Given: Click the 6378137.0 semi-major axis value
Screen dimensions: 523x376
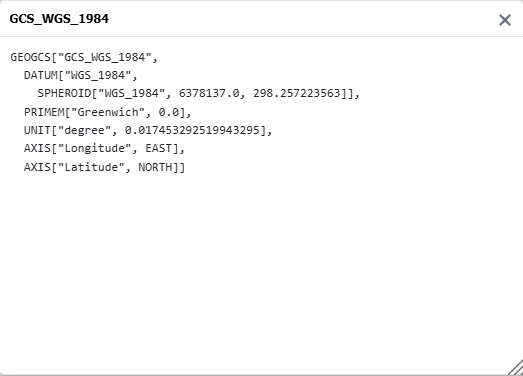Looking at the screenshot, I should [209, 93].
